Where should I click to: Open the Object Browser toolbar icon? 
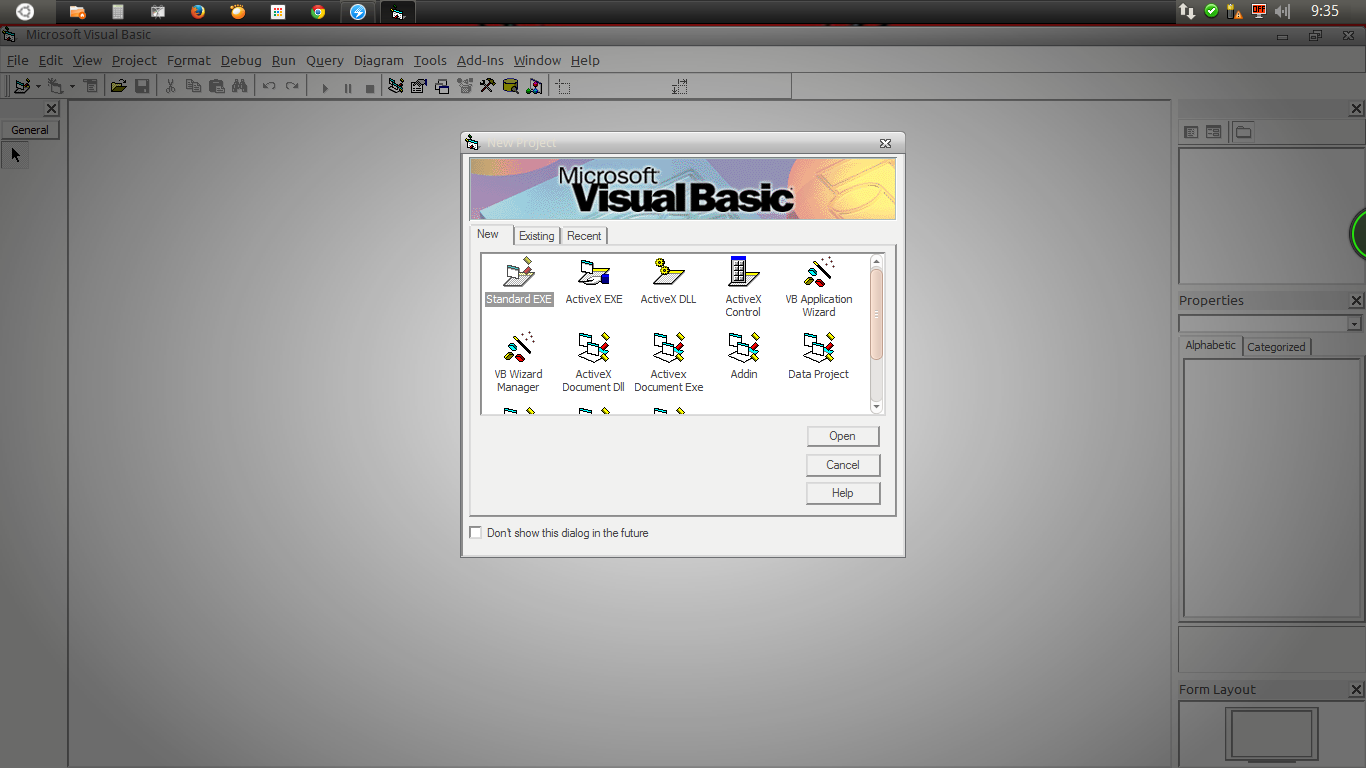[x=465, y=87]
